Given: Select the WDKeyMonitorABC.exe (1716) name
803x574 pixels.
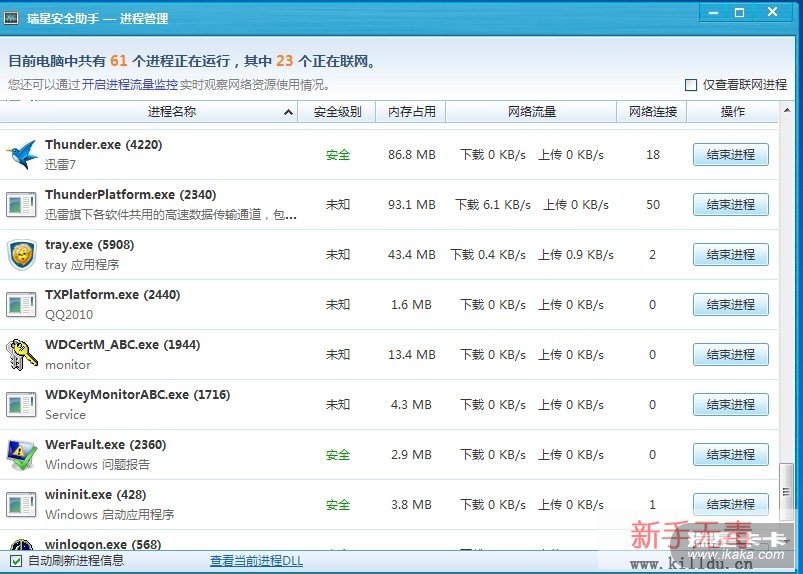Looking at the screenshot, I should (138, 395).
